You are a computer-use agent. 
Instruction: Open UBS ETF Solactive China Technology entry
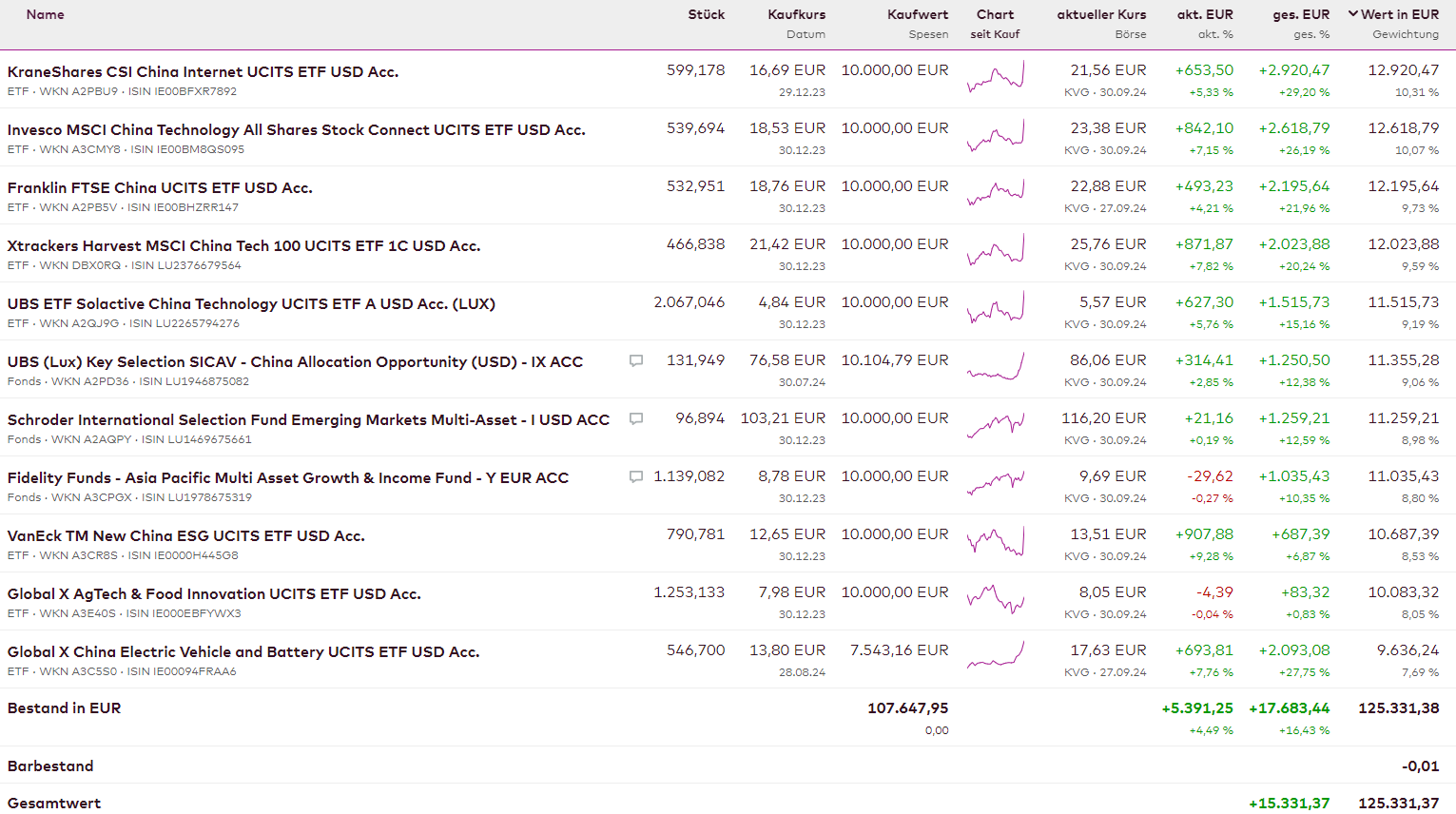(x=251, y=304)
